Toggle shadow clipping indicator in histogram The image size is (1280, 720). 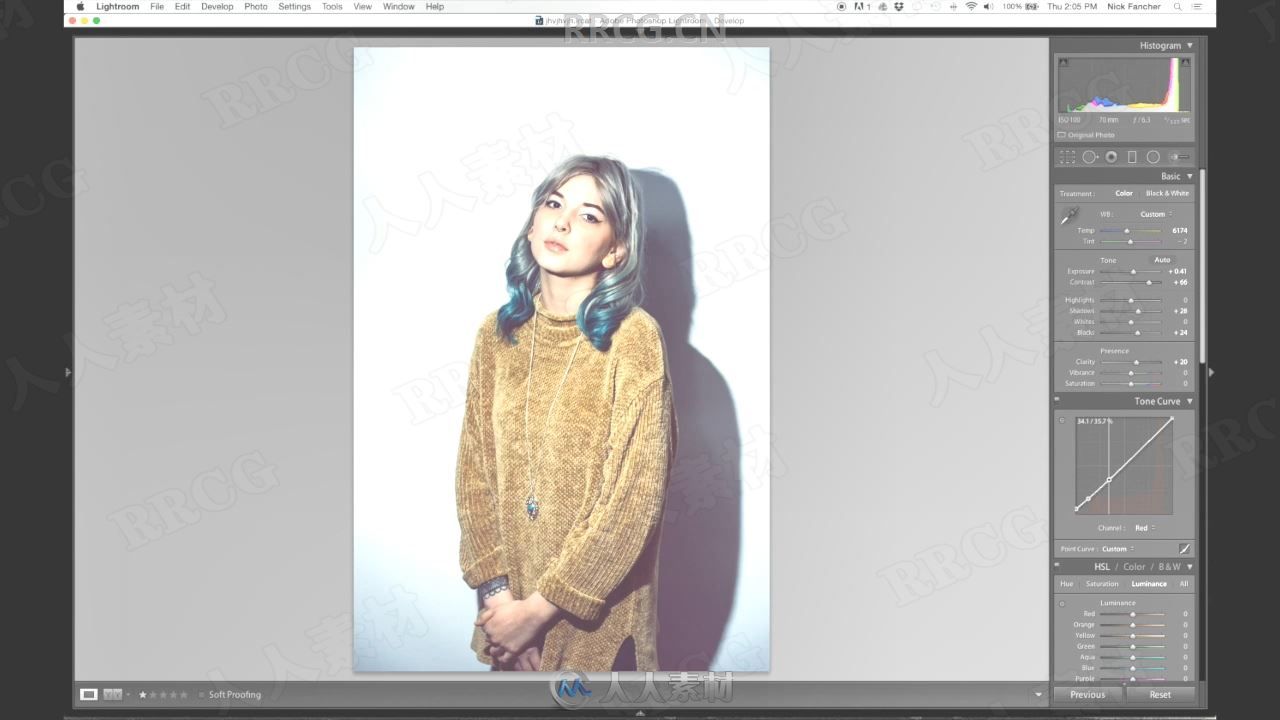[1063, 63]
